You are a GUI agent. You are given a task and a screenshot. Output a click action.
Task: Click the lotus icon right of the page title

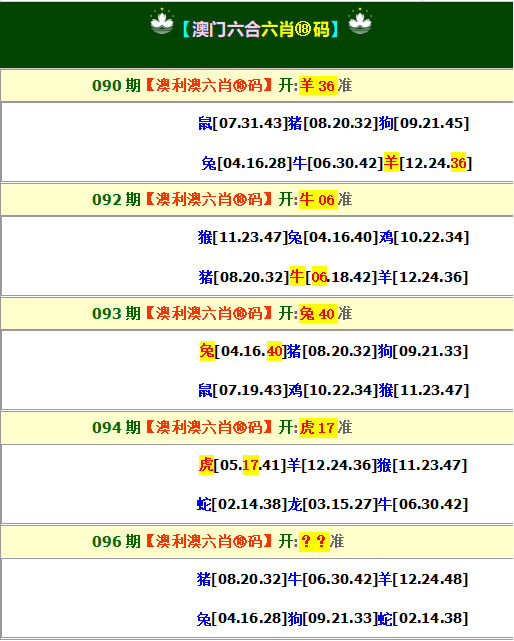(x=360, y=21)
